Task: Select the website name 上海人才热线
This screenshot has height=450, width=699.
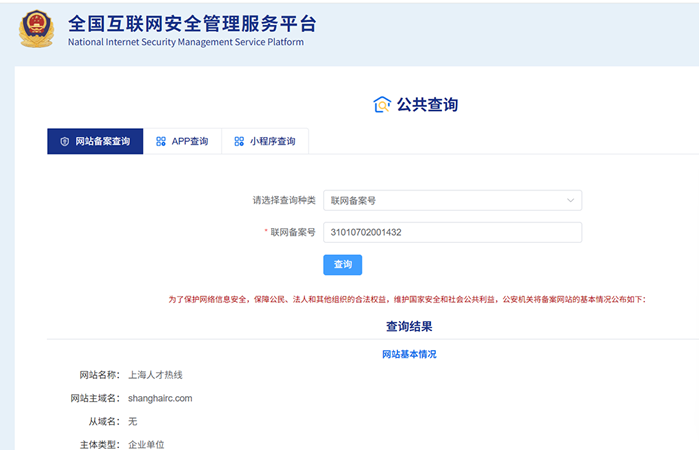Action: tap(155, 375)
